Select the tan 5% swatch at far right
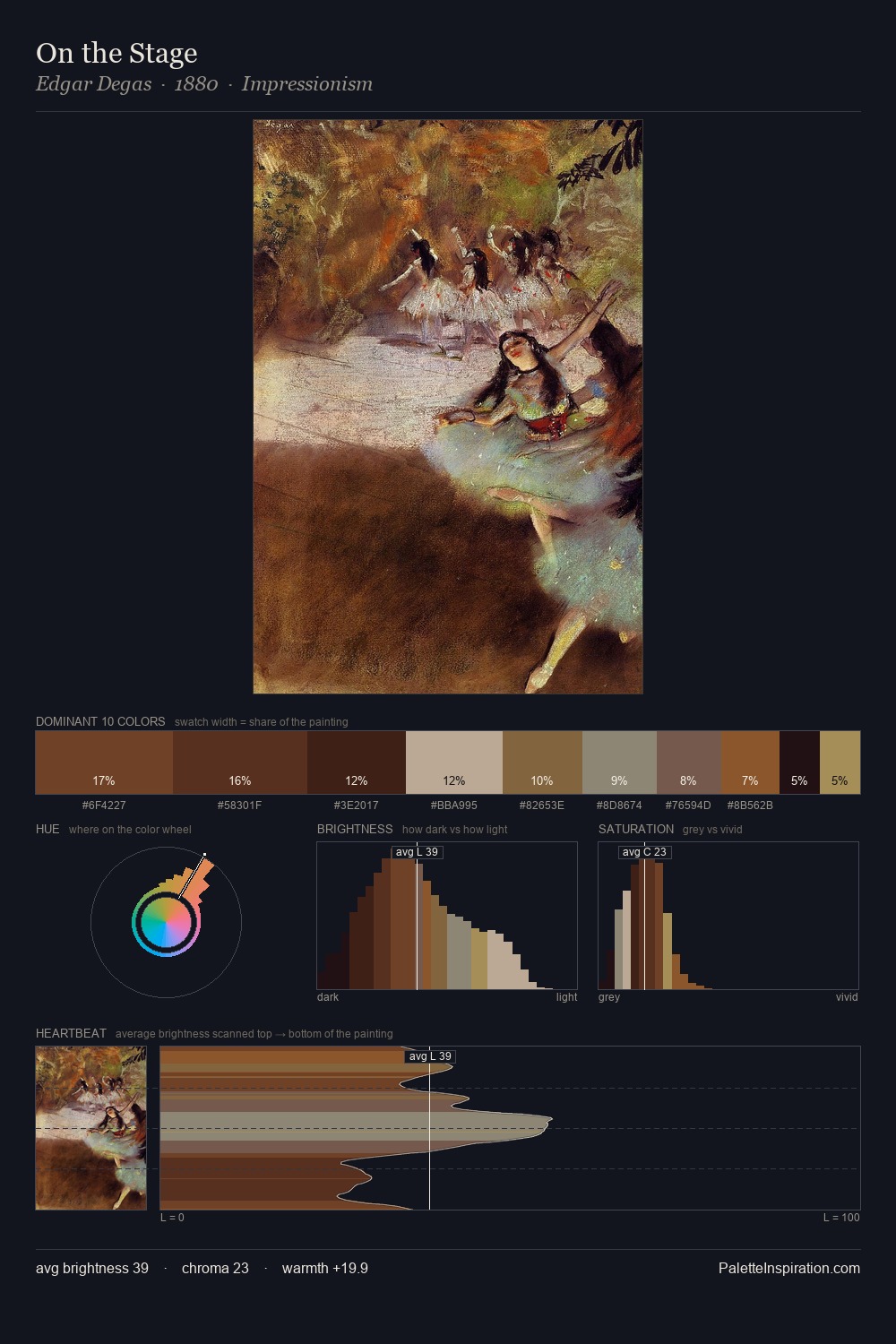This screenshot has width=896, height=1344. 840,762
